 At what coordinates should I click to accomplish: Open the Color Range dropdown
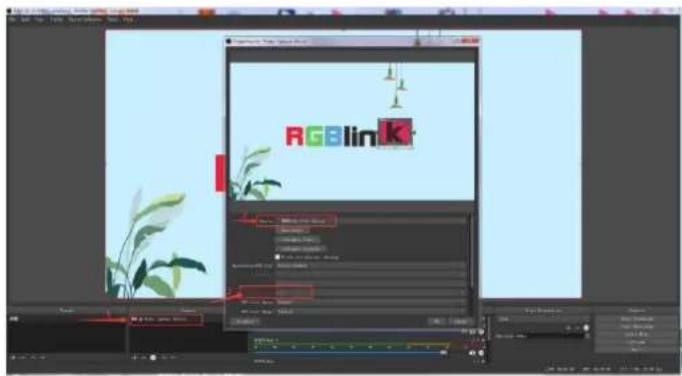[372, 312]
